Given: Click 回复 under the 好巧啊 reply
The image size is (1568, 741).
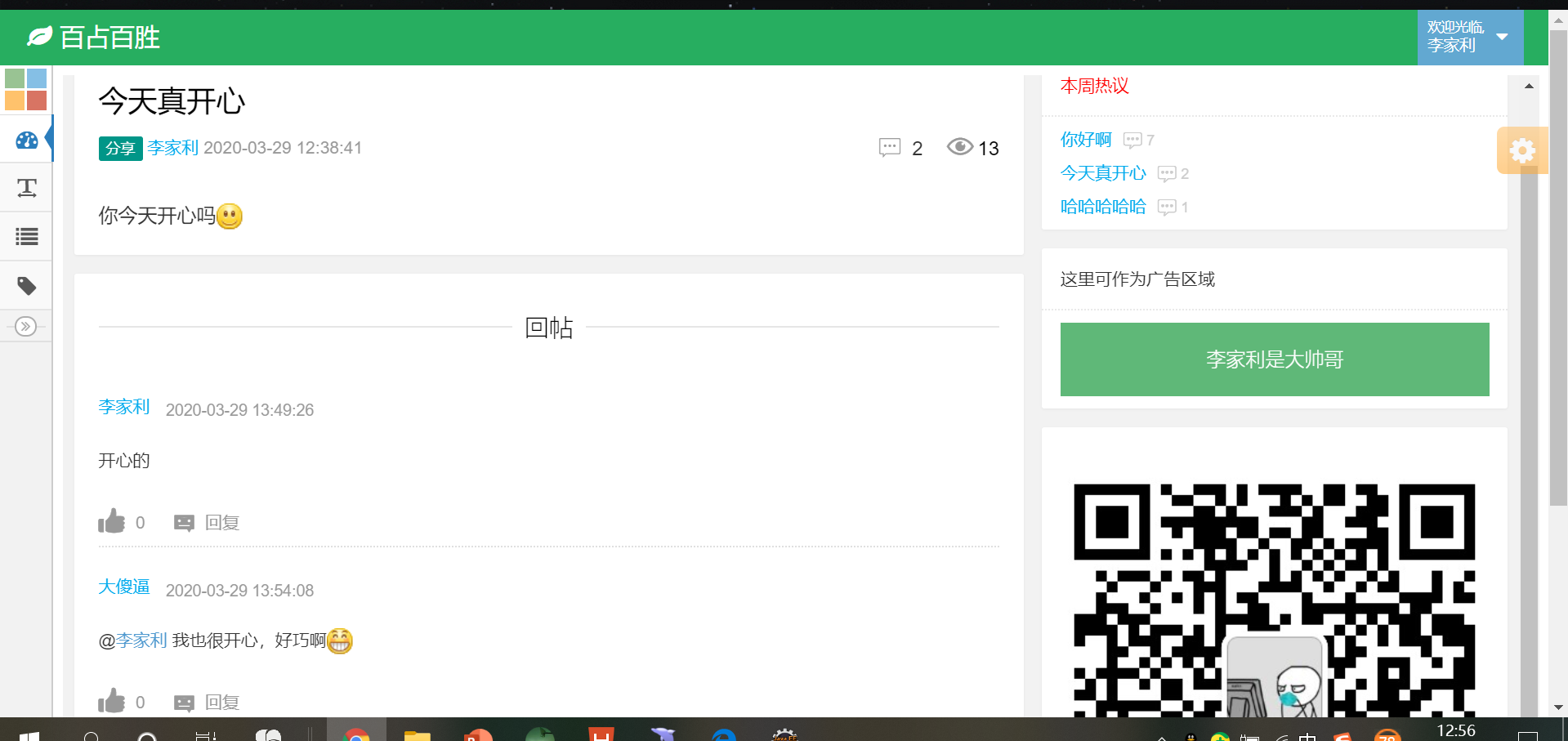Looking at the screenshot, I should [221, 703].
